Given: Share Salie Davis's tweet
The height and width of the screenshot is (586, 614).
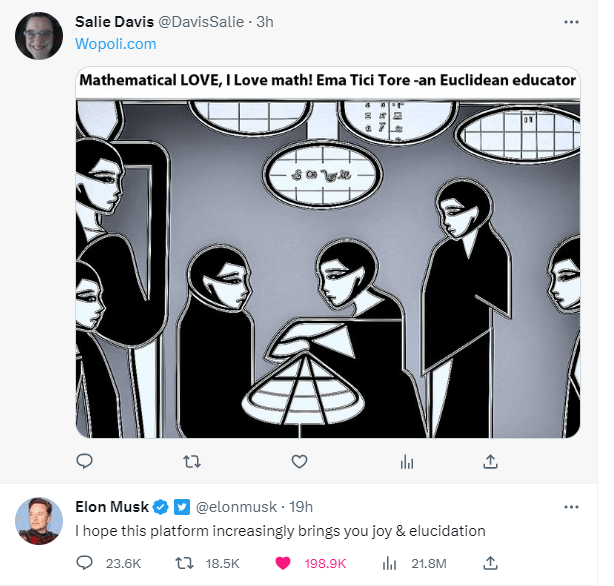Looking at the screenshot, I should [490, 461].
